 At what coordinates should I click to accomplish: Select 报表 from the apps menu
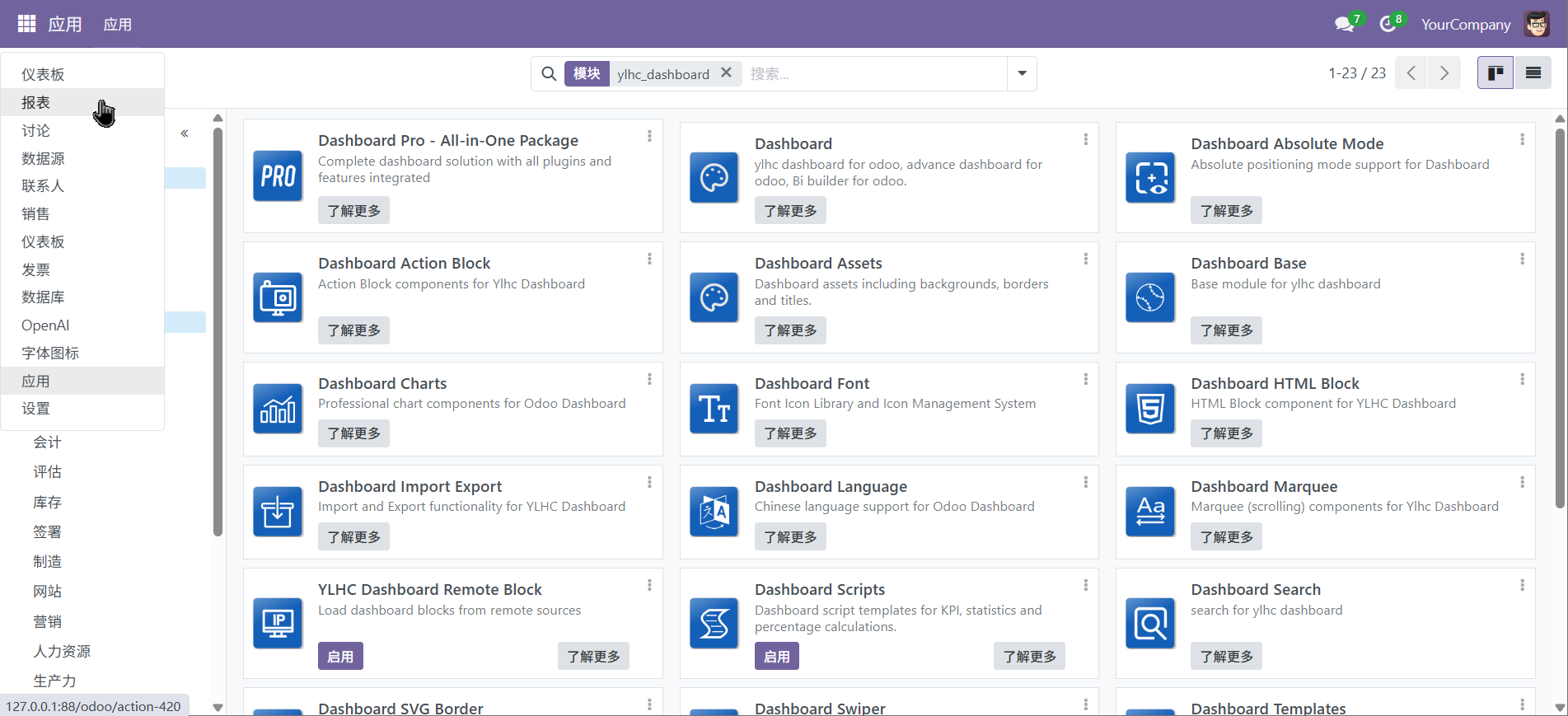[36, 102]
